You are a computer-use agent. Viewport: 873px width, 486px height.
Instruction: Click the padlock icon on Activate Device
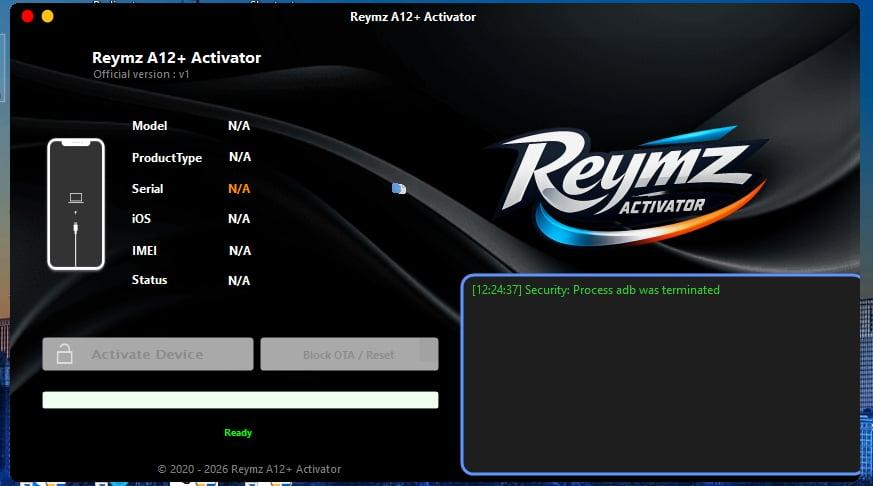click(64, 354)
